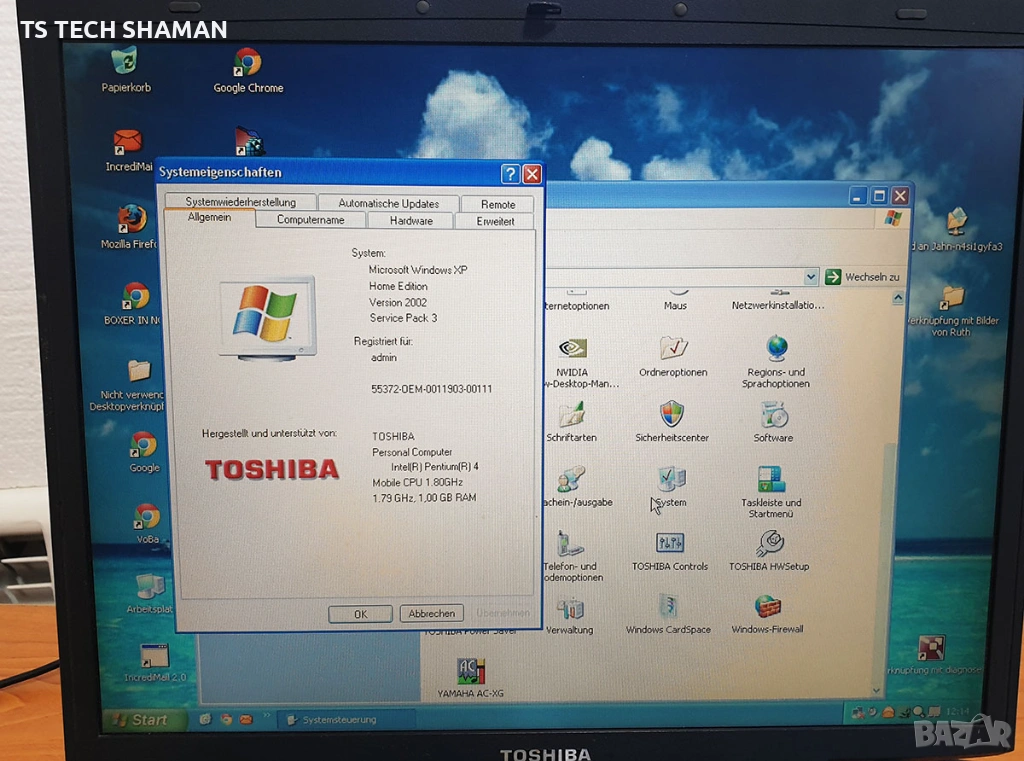The image size is (1024, 761).
Task: Open the Sicherheitscenter shield icon
Action: [x=672, y=414]
